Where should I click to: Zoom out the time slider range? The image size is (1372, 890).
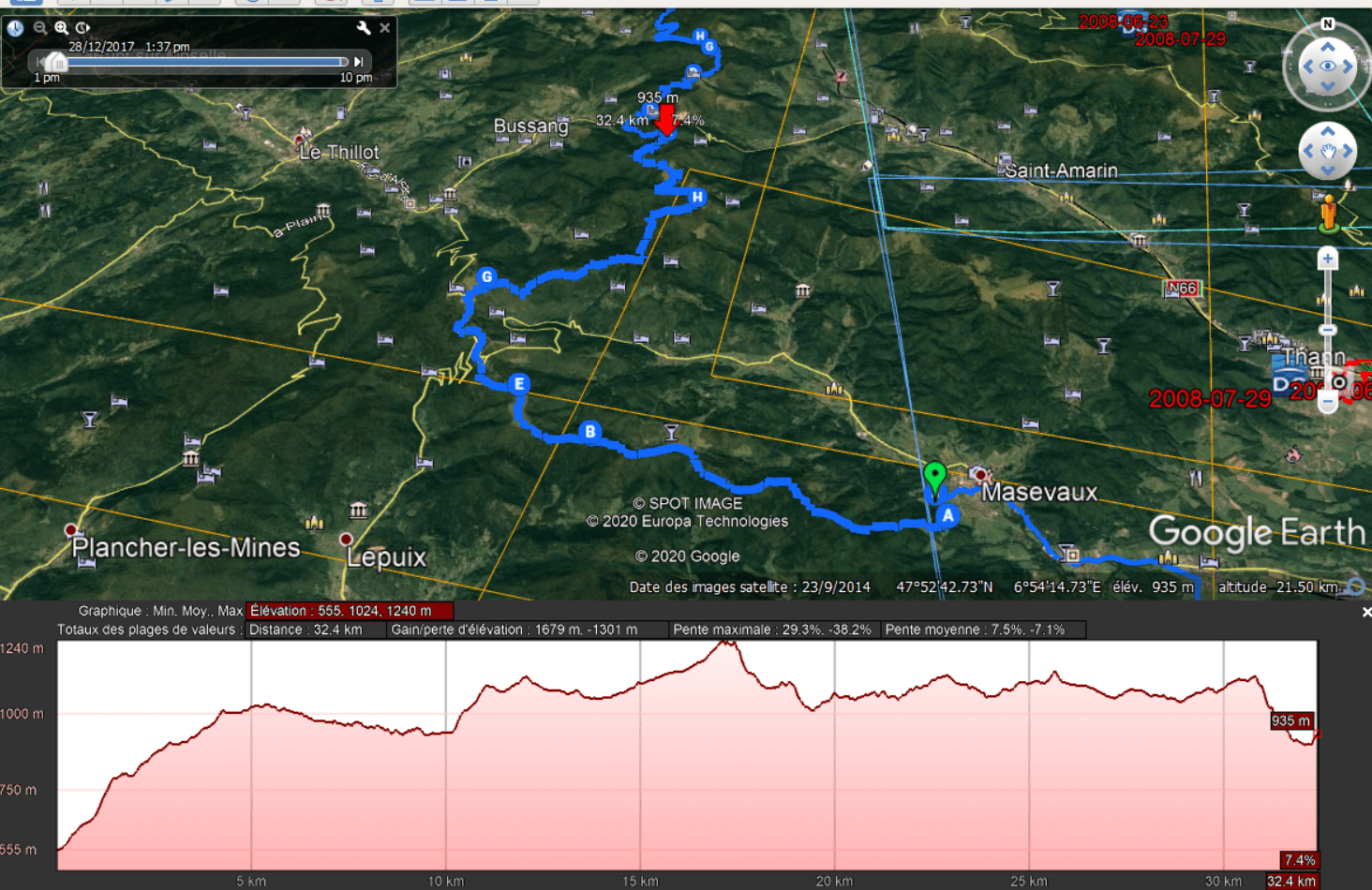click(x=40, y=28)
